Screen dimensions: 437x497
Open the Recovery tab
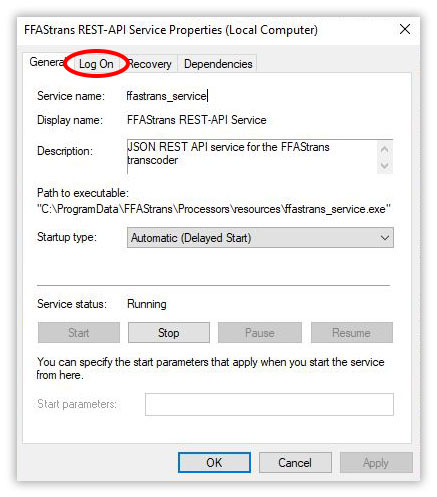point(150,64)
